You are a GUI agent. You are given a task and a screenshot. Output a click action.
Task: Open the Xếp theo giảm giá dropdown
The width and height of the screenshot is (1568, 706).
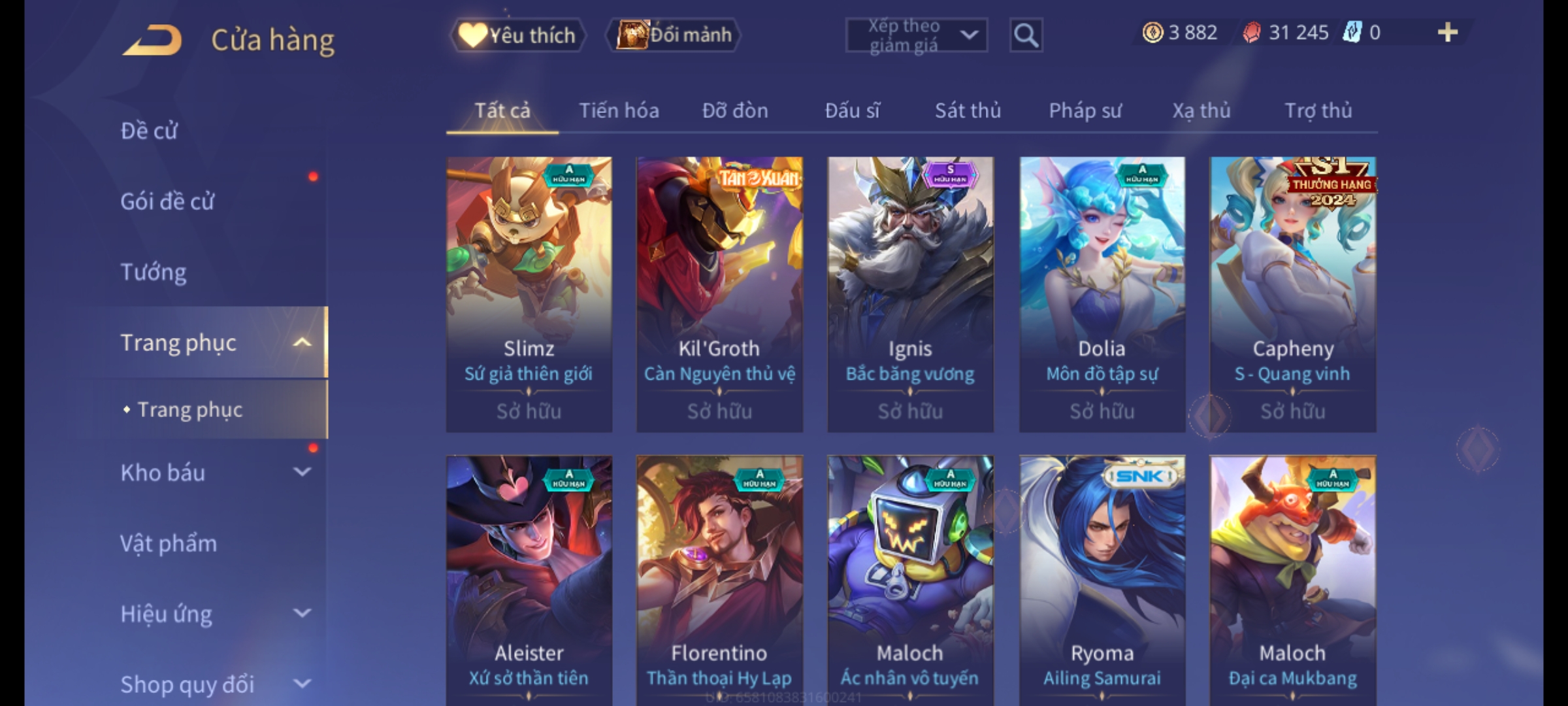pos(916,35)
